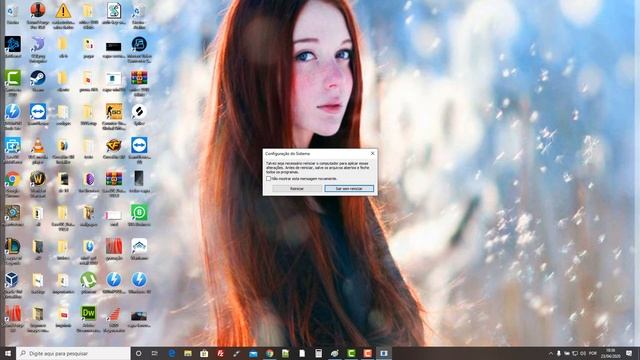Open the Oracle VirtualBox desktop icon

click(12, 280)
